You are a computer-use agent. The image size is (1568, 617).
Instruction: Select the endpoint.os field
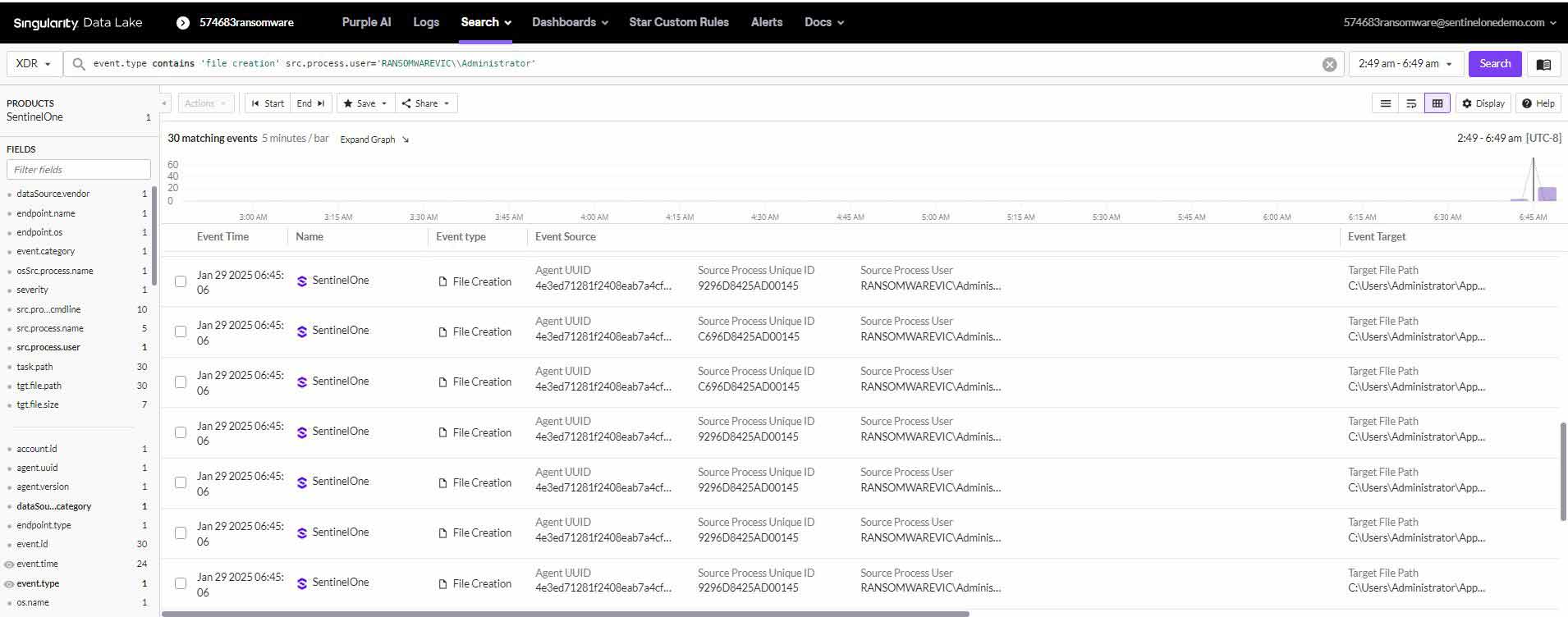39,232
